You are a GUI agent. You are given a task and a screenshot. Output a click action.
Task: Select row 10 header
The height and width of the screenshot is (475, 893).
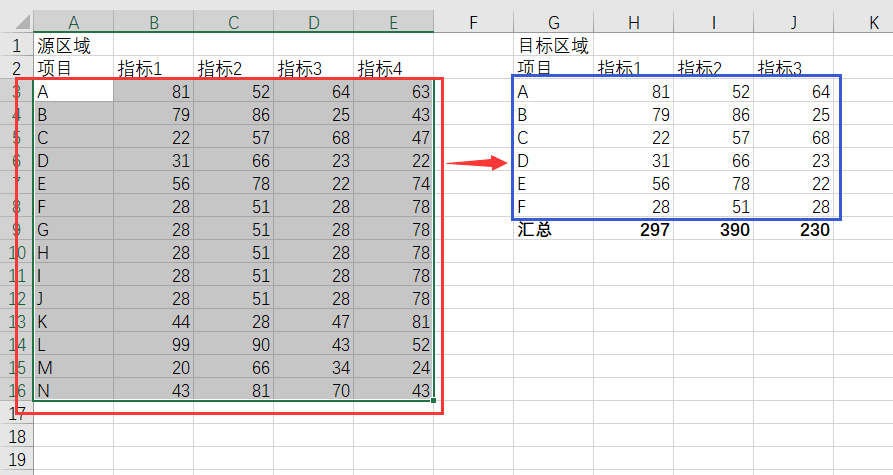point(17,252)
